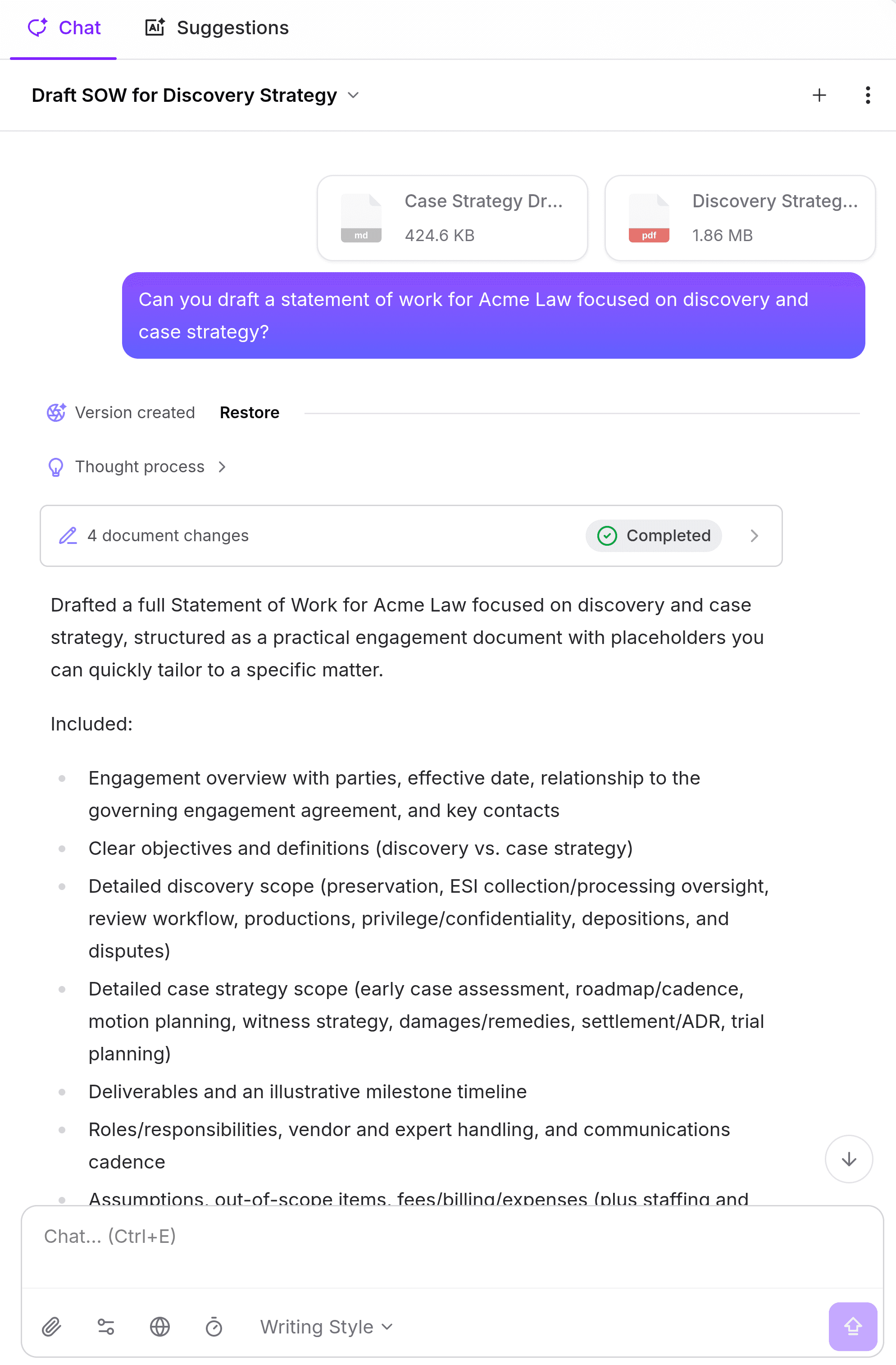The image size is (896, 1365).
Task: Expand the Draft SOW chat title dropdown
Action: point(354,95)
